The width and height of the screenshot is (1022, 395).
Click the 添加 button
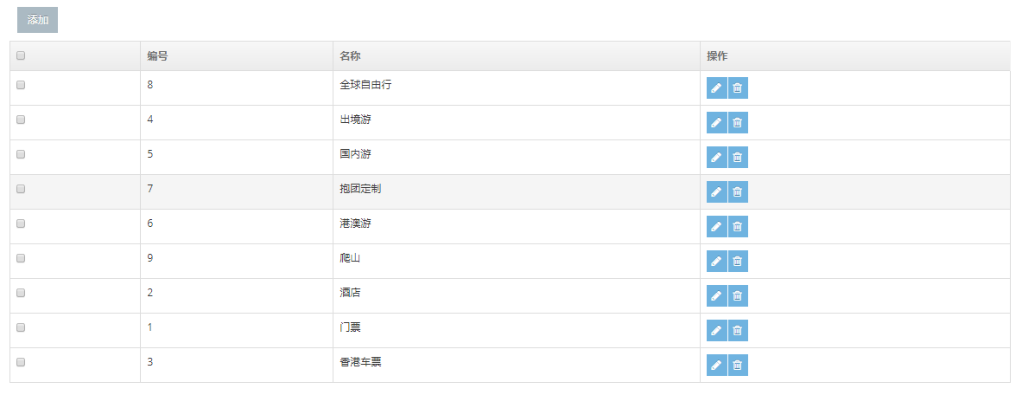coord(38,20)
